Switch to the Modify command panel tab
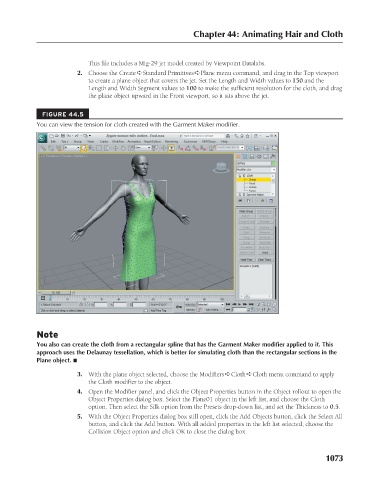 tap(245, 156)
